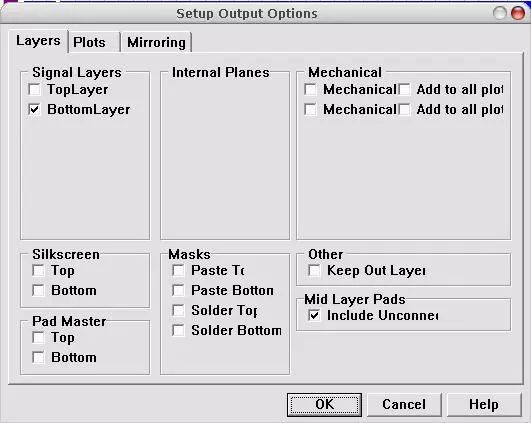Image resolution: width=531 pixels, height=423 pixels.
Task: Enable the Silkscreen Top checkbox
Action: click(38, 270)
